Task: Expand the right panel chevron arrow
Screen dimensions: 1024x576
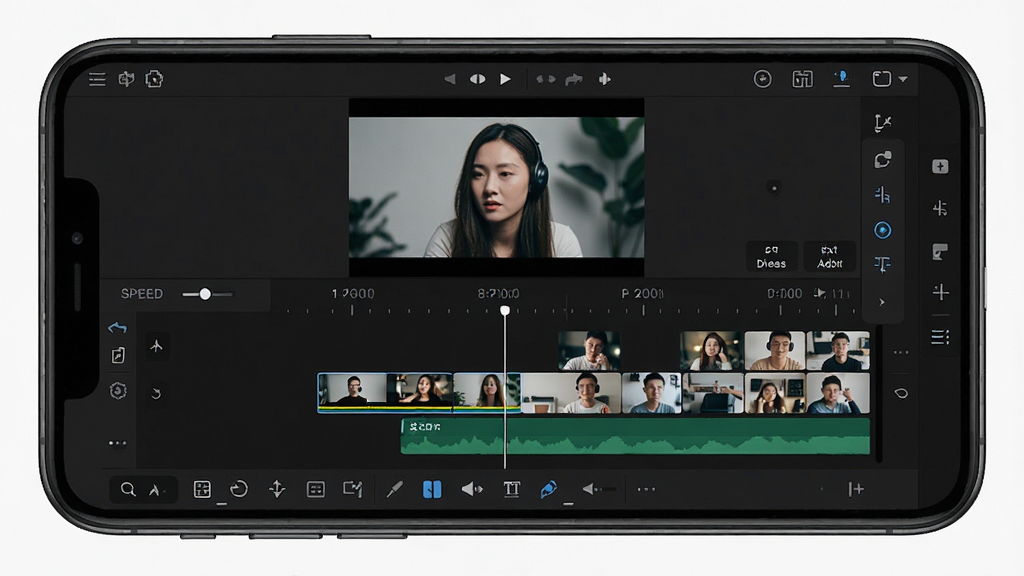Action: 882,302
